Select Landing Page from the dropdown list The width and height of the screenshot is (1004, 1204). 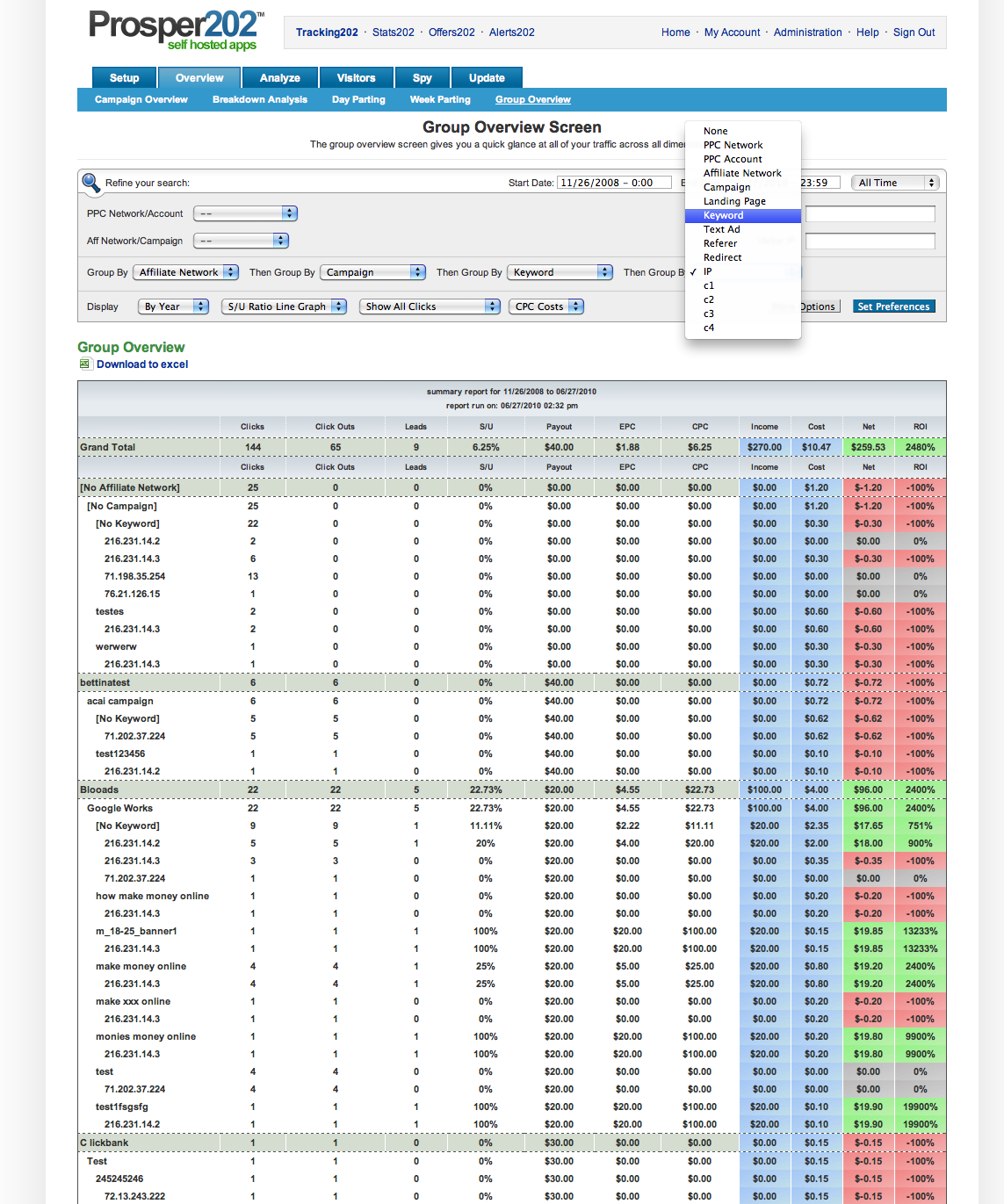pos(734,201)
